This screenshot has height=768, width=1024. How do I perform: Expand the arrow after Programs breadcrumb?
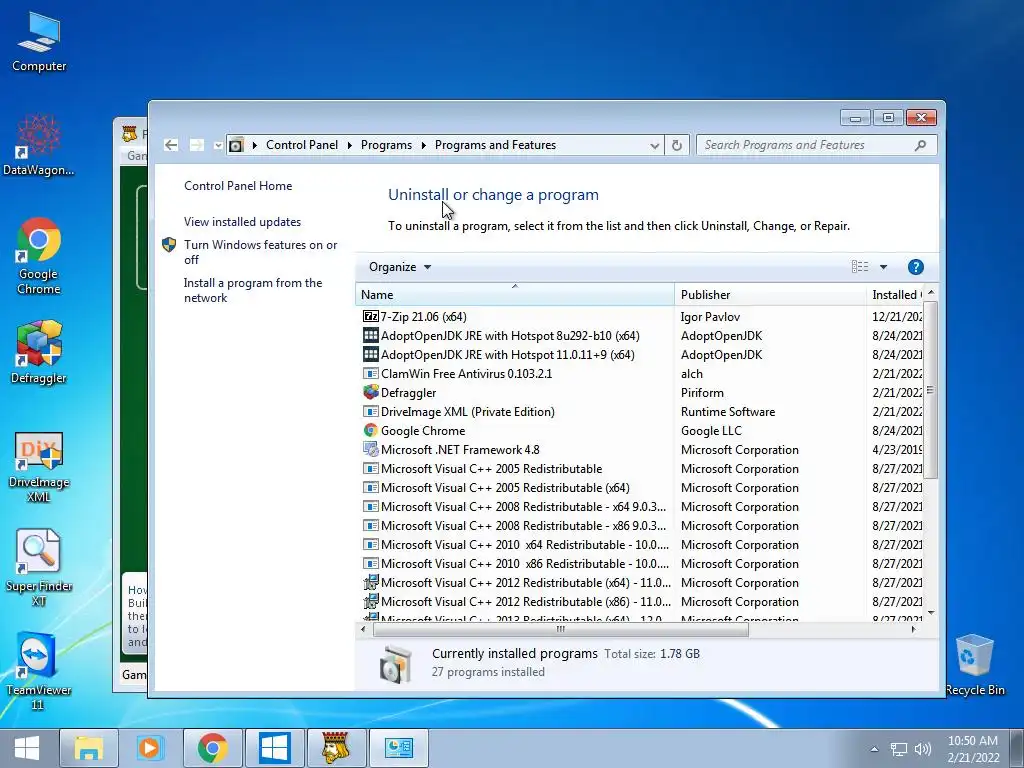[x=423, y=145]
